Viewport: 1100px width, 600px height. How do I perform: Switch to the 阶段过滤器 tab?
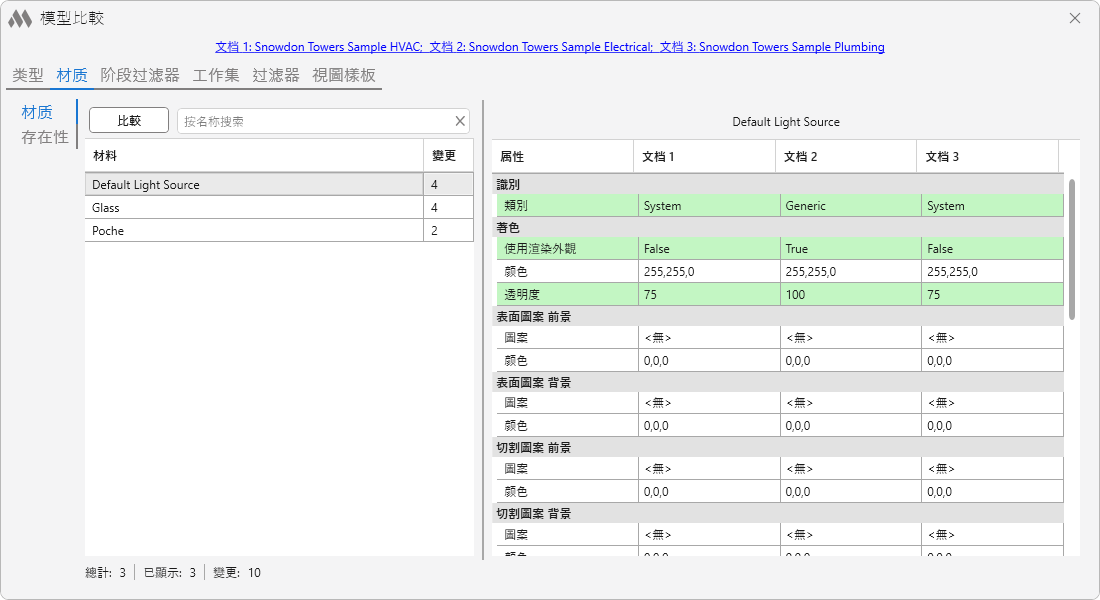pos(140,75)
